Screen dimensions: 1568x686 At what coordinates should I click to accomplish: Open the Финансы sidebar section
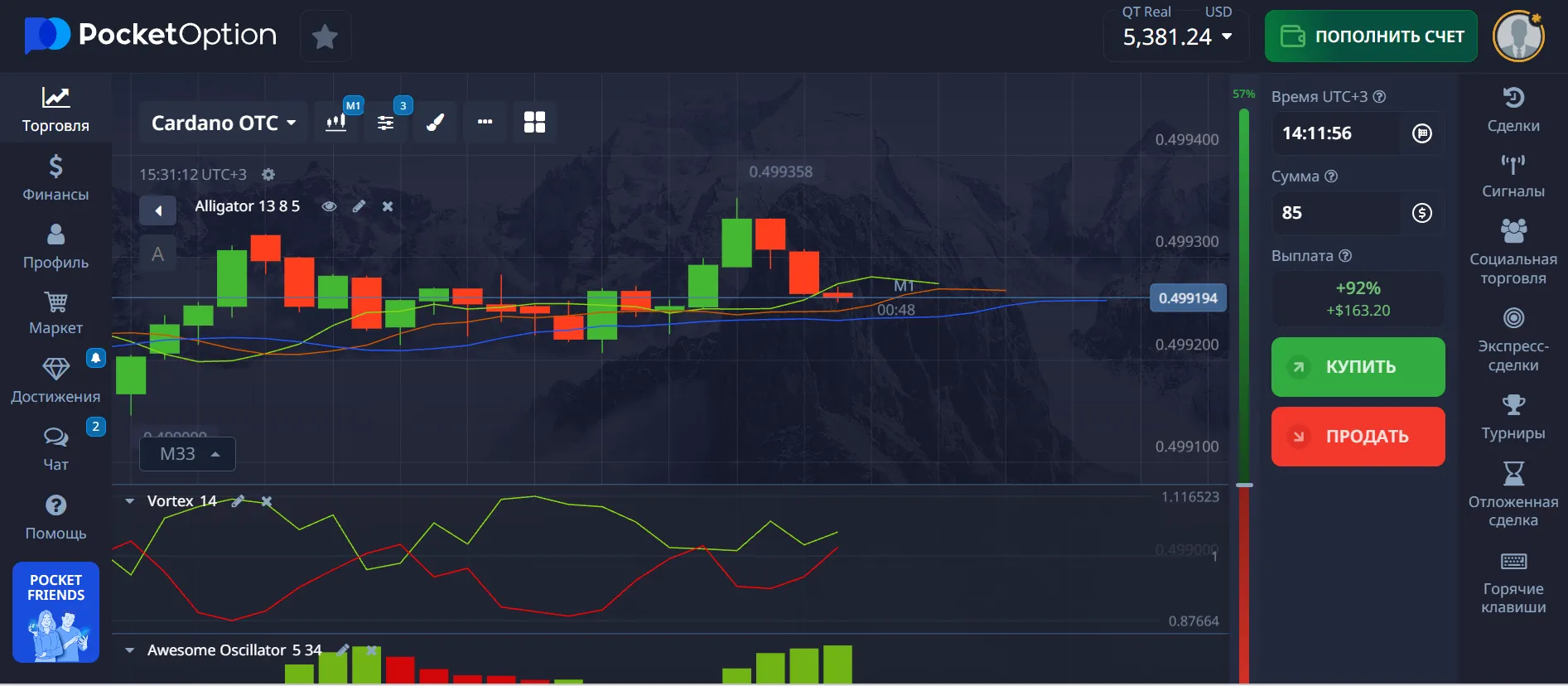[55, 178]
